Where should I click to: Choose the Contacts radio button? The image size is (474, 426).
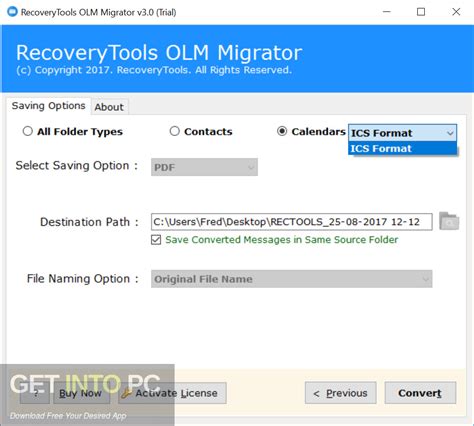point(174,131)
